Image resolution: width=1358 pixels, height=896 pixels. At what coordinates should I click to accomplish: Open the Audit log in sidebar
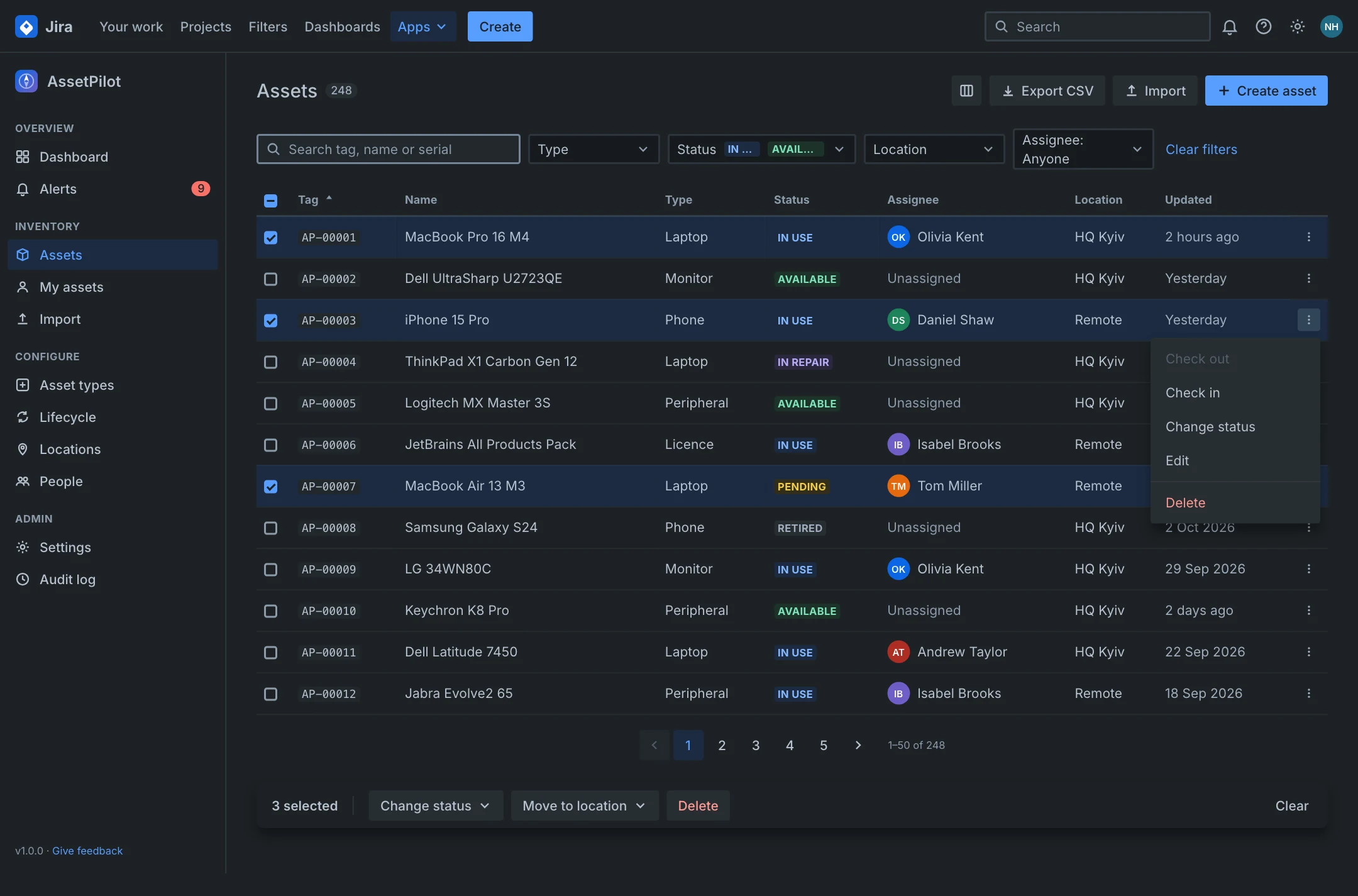click(x=113, y=580)
